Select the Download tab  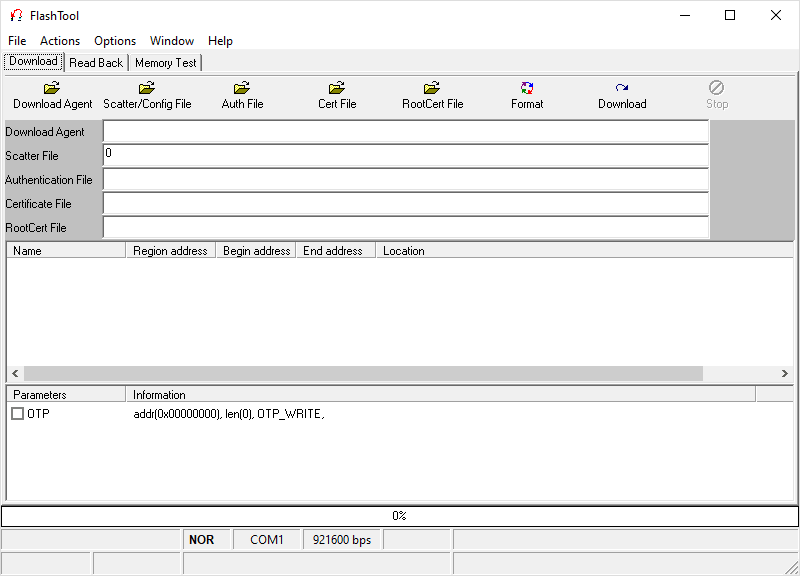(x=33, y=61)
